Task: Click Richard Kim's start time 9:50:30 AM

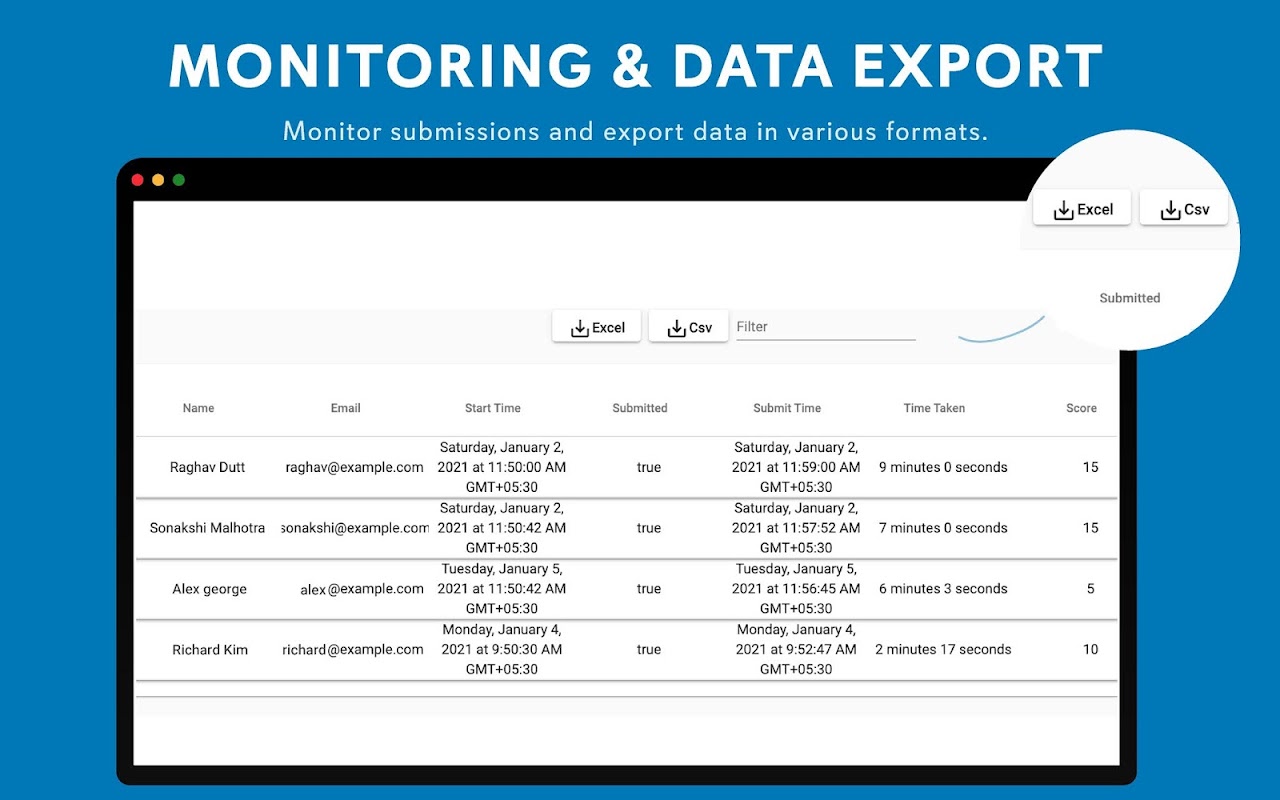Action: coord(502,649)
